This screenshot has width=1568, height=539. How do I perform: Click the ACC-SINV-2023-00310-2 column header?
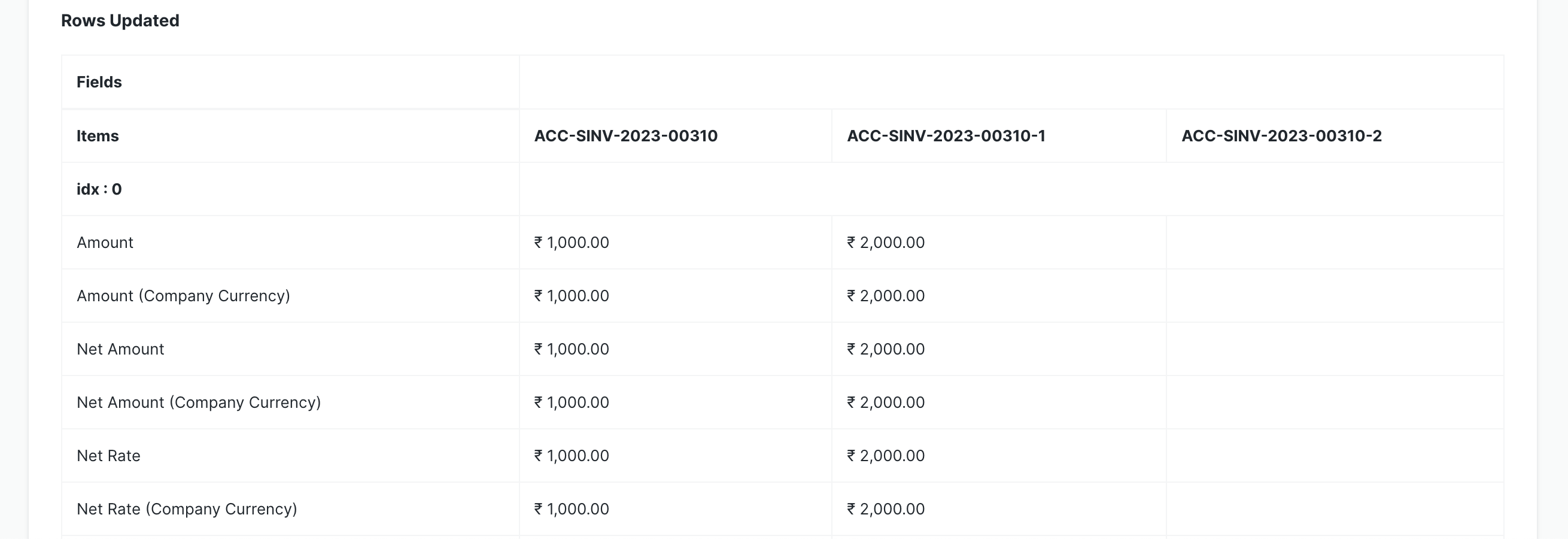[x=1281, y=136]
